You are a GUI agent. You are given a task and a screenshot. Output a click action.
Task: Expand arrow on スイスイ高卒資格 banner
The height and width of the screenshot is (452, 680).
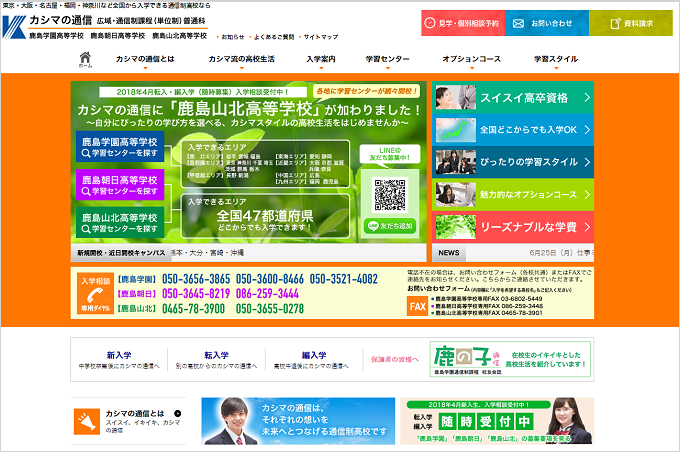coord(587,97)
